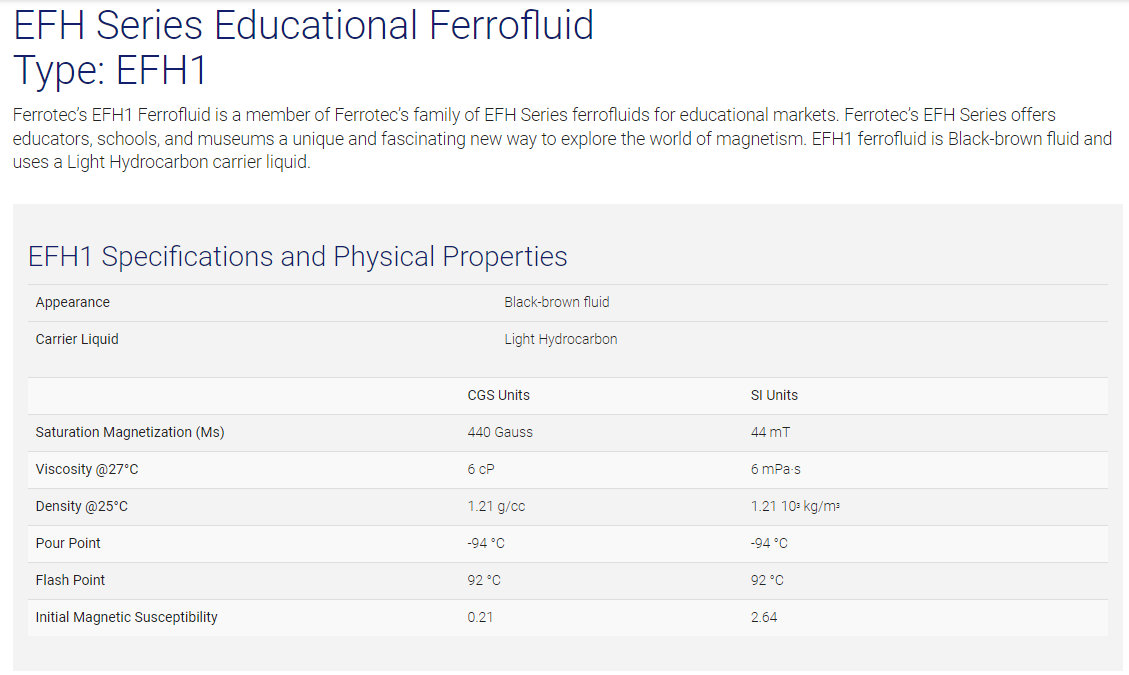
Task: Click the 'Black-brown fluid' value cell
Action: (557, 303)
